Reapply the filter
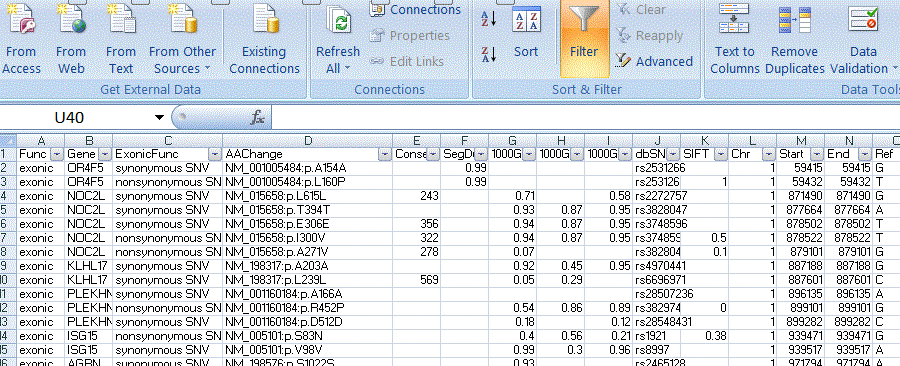Screen dimensions: 900x366 pos(649,36)
